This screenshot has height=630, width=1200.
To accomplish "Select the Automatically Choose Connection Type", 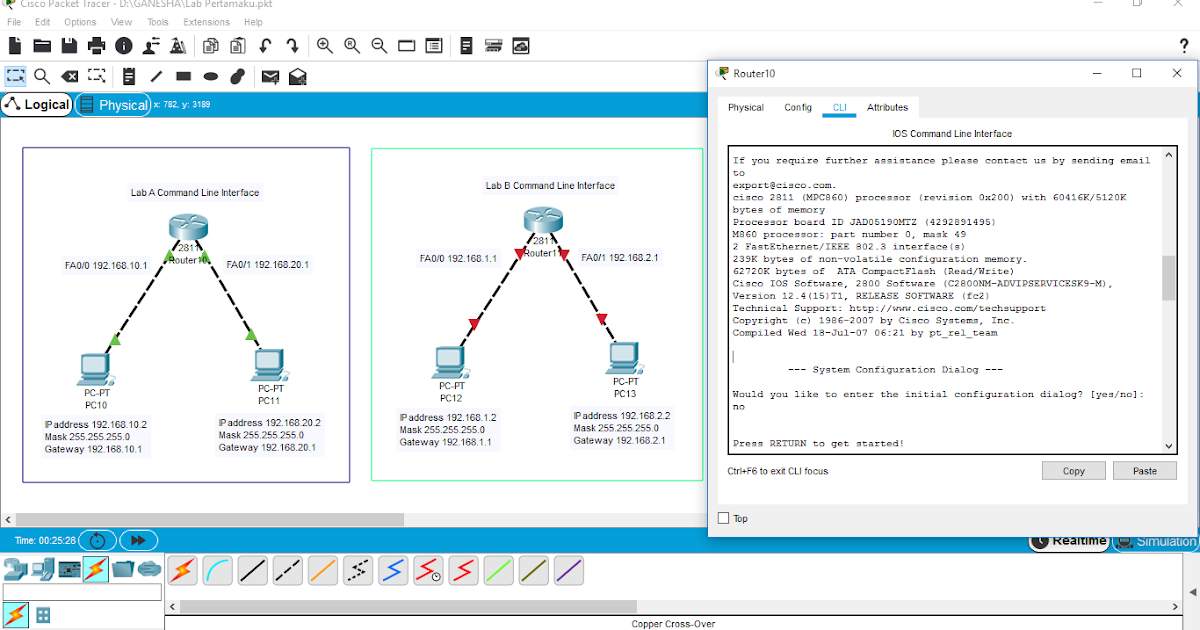I will point(181,570).
